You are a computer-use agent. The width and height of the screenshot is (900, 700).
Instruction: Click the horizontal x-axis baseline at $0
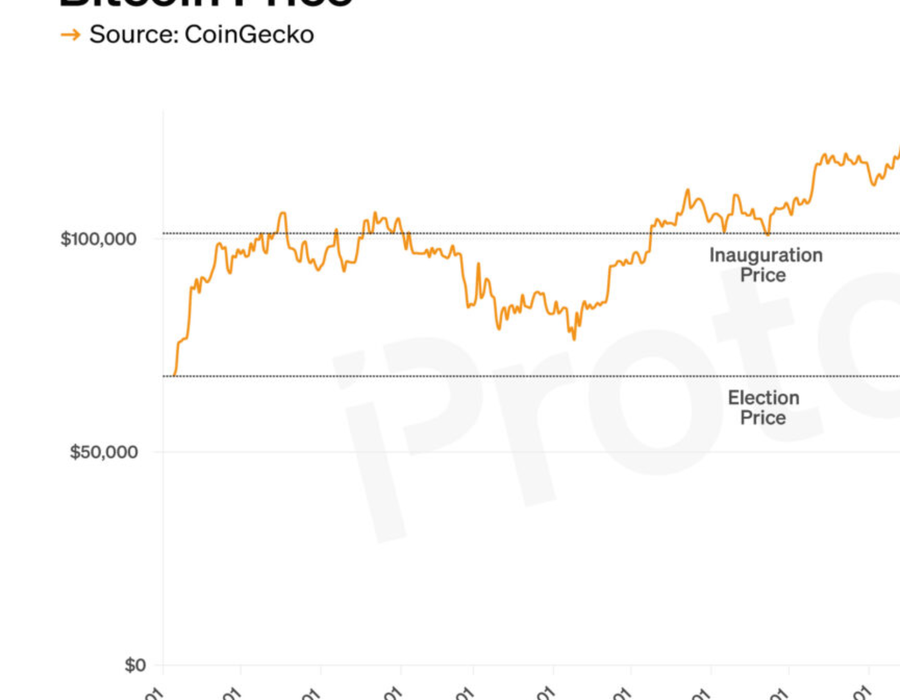pos(500,665)
